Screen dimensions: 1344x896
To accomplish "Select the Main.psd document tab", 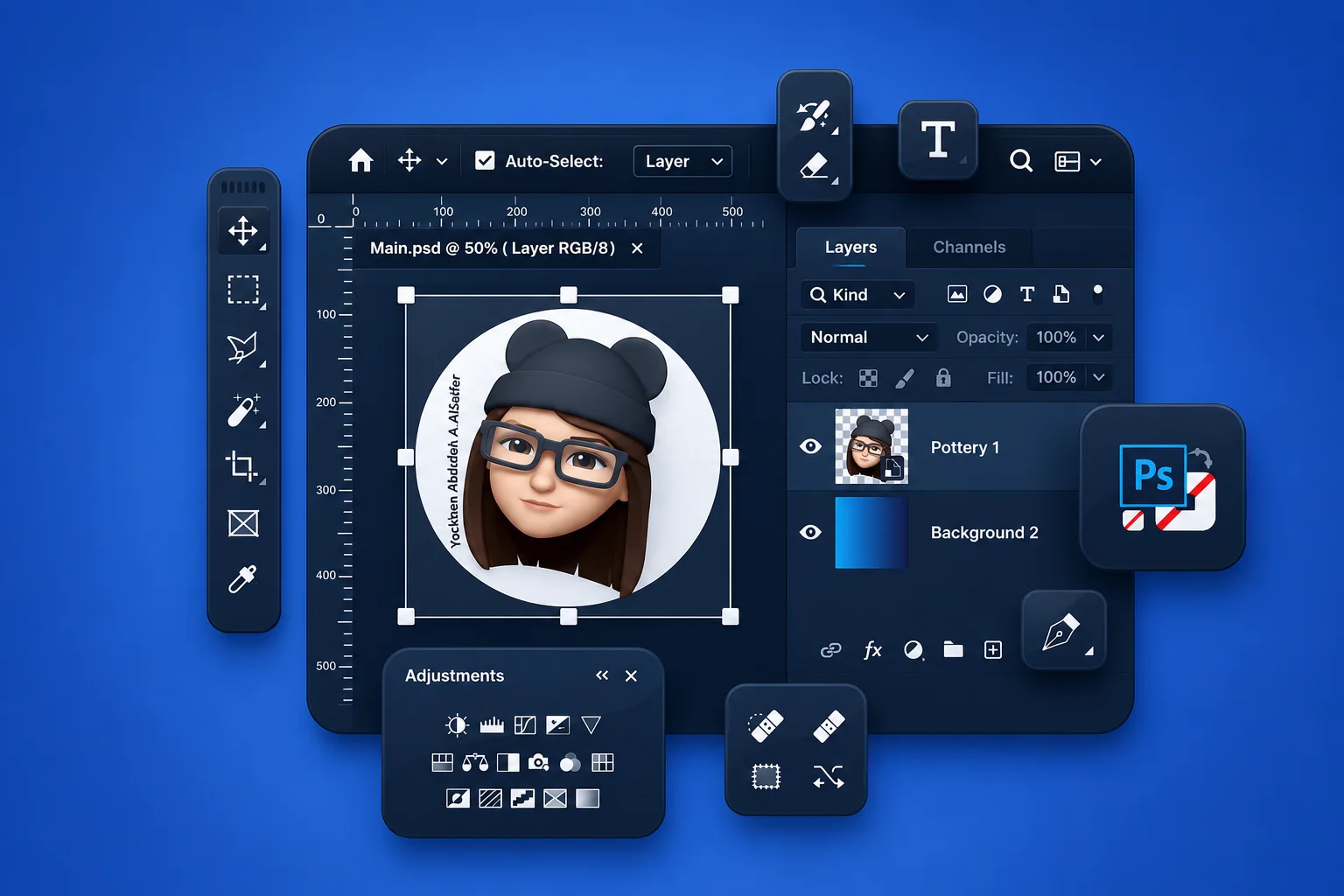I will coord(493,248).
